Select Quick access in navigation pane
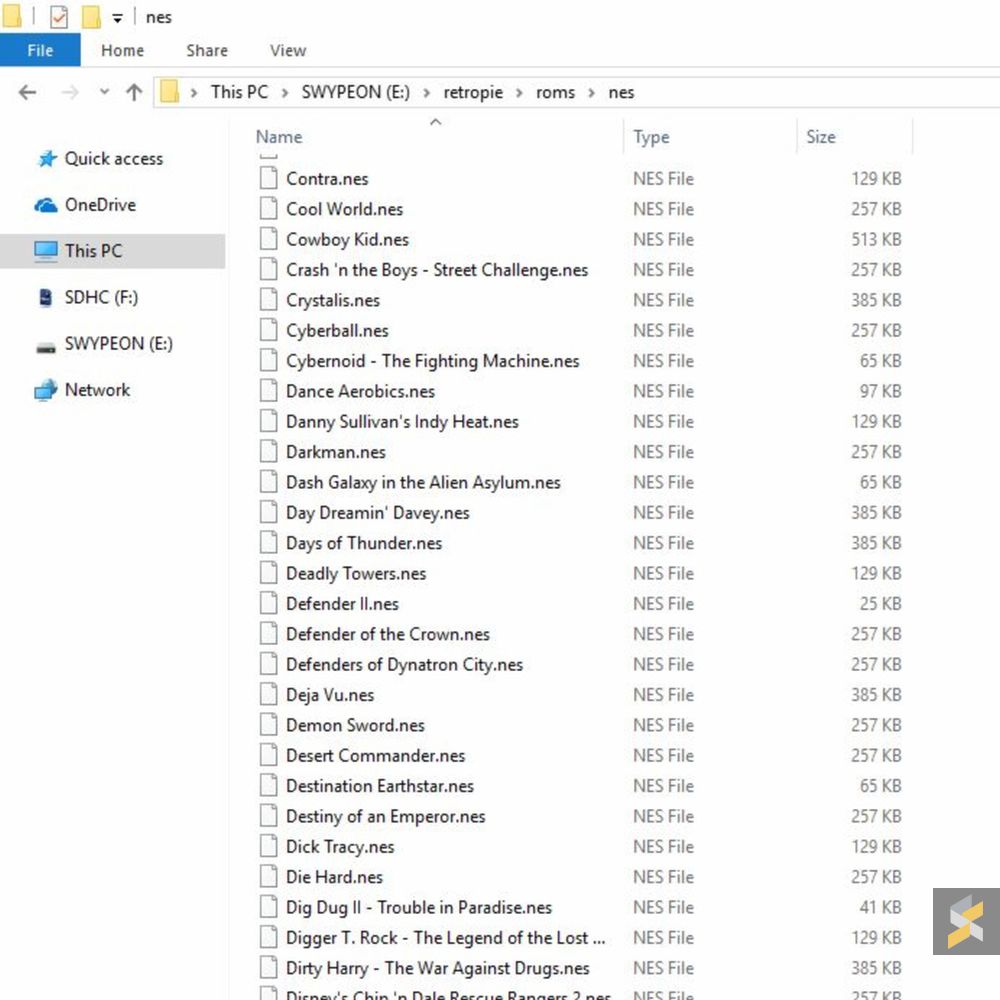The image size is (1000, 1000). (x=114, y=159)
